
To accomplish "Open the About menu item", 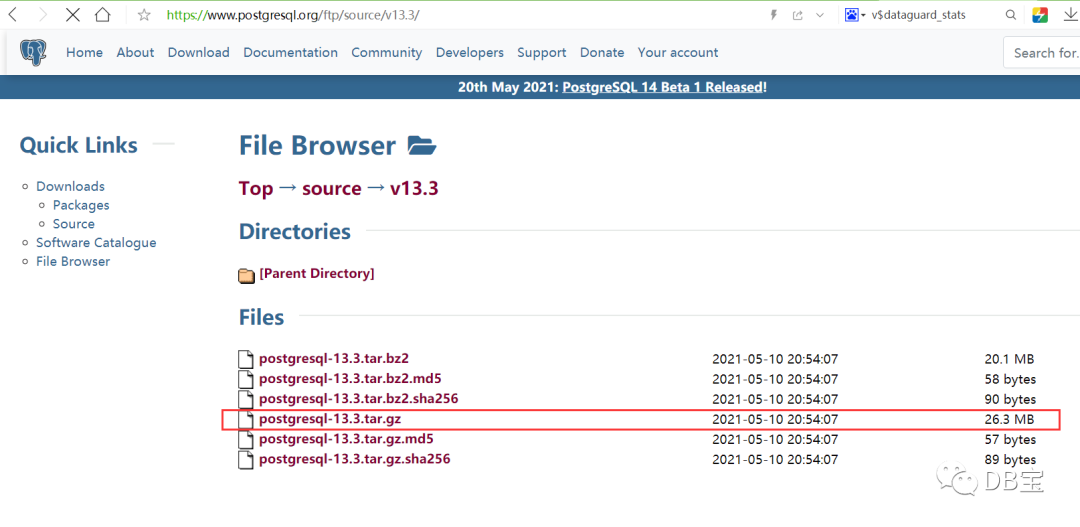I will 135,52.
